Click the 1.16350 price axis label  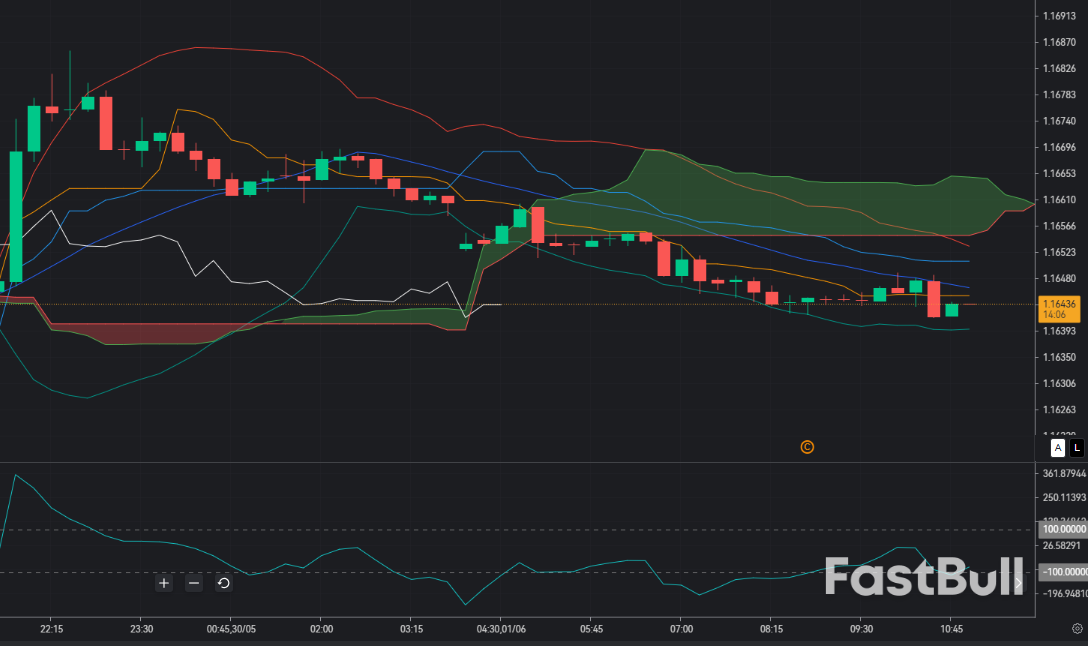[1060, 357]
